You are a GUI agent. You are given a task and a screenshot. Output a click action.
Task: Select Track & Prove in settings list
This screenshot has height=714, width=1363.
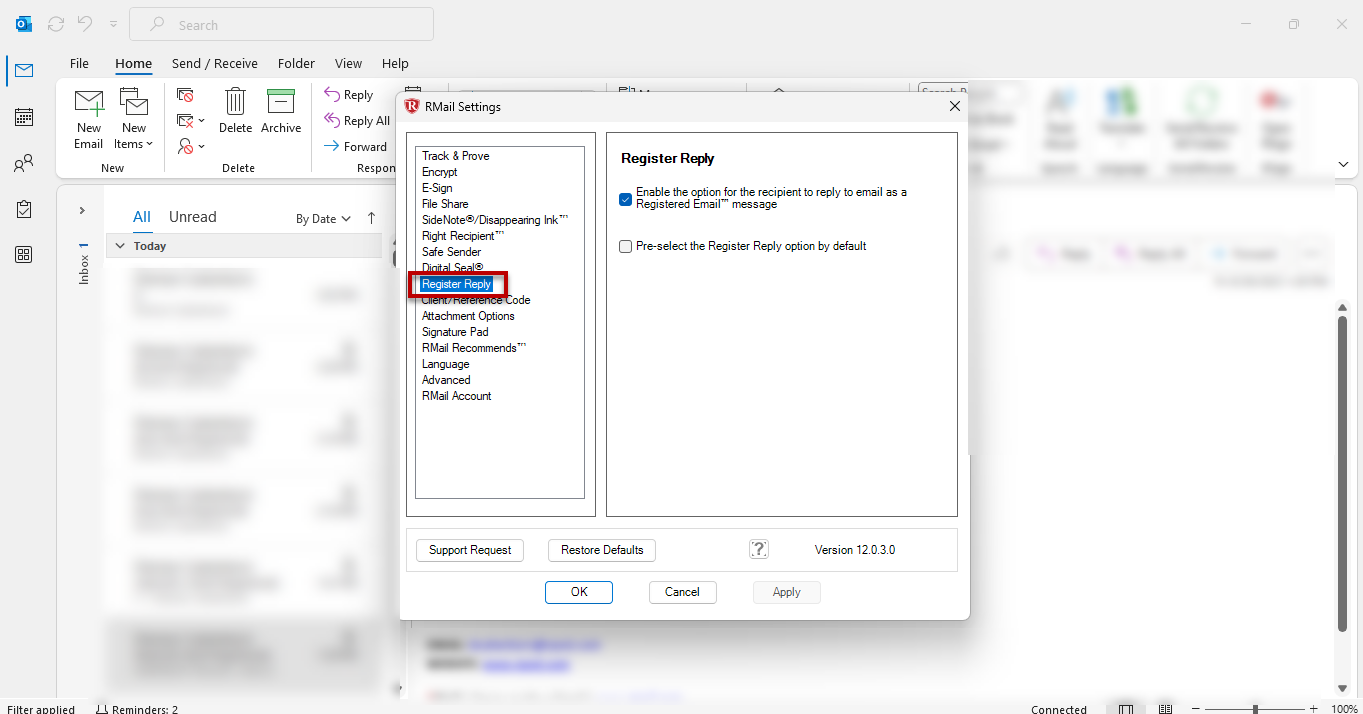[x=456, y=156]
